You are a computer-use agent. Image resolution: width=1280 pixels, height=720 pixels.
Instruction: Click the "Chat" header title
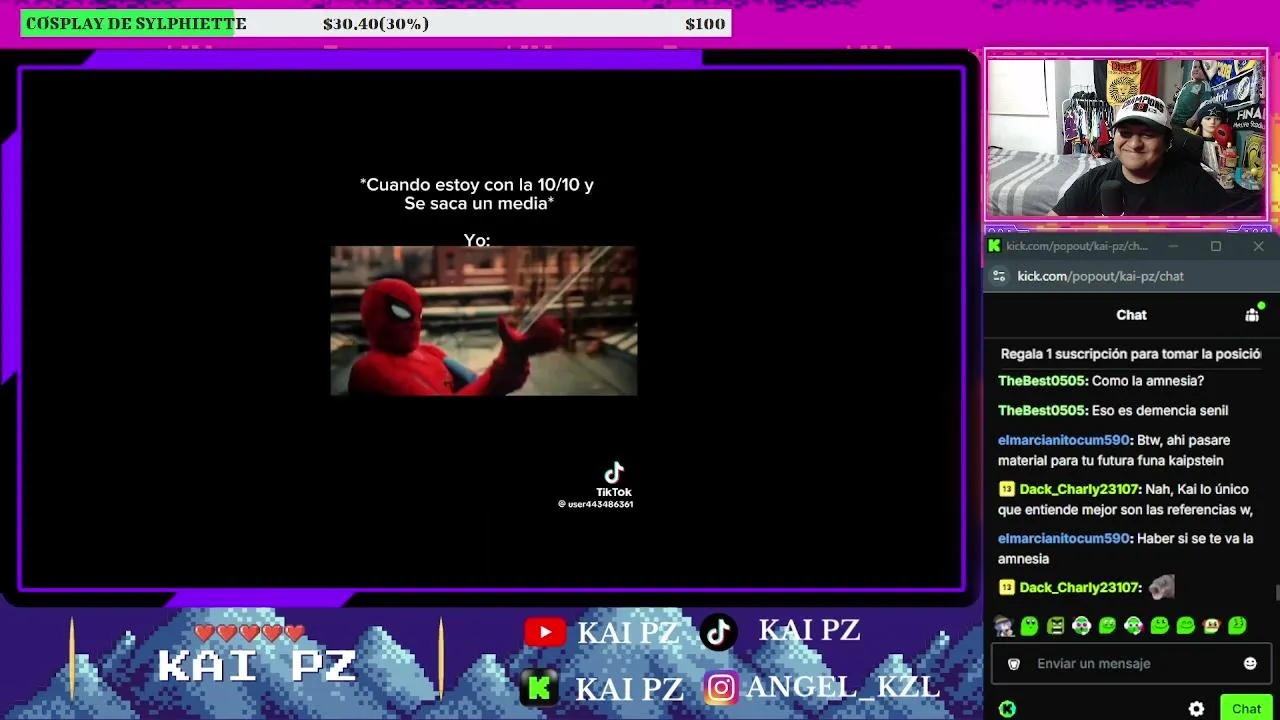pos(1131,315)
